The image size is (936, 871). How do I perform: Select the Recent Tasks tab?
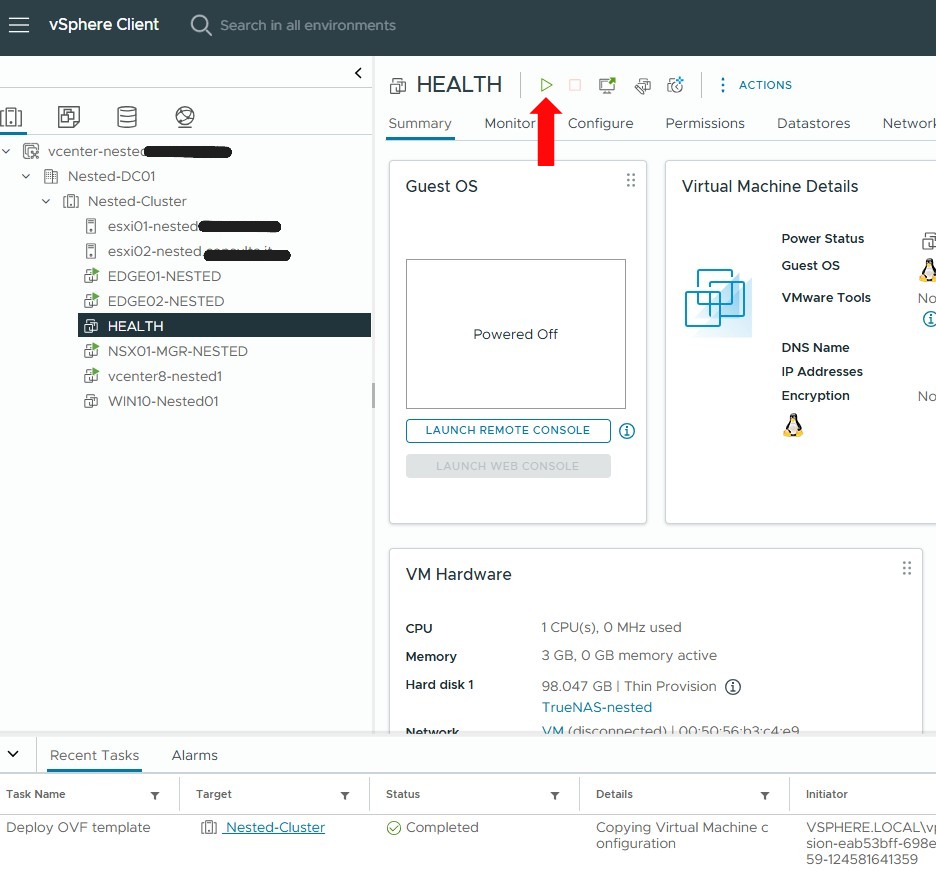click(94, 755)
